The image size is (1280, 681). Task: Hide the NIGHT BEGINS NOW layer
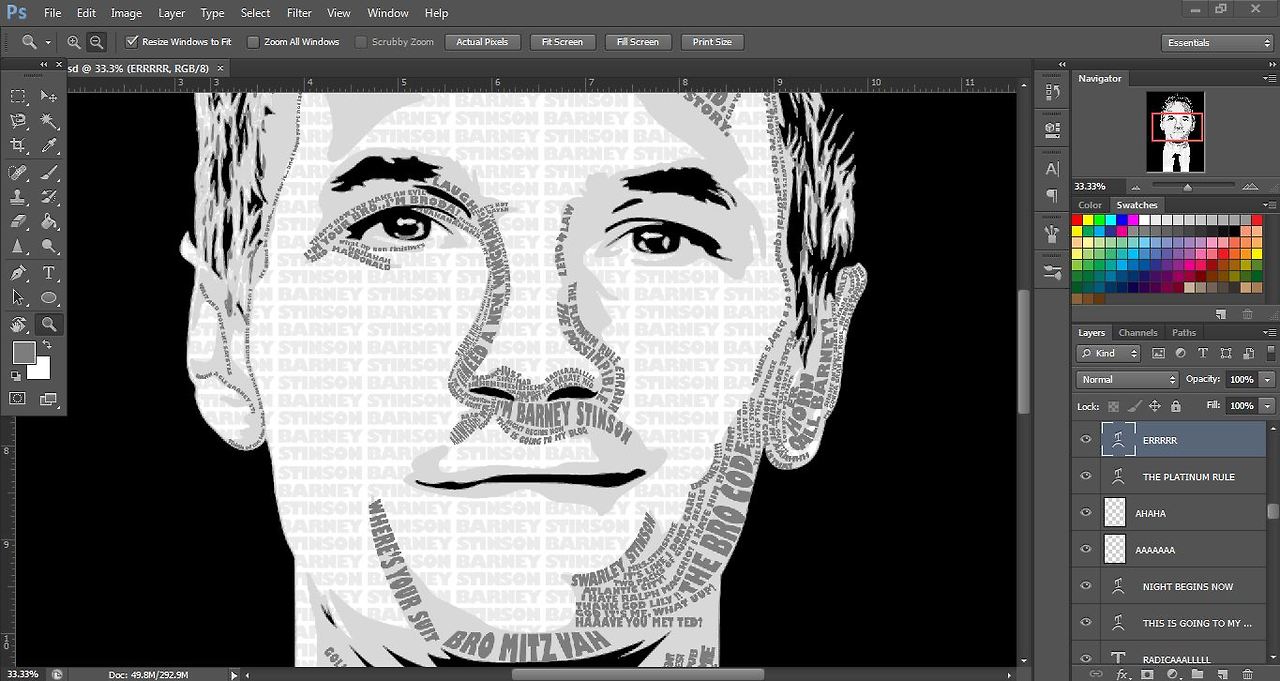pyautogui.click(x=1086, y=586)
